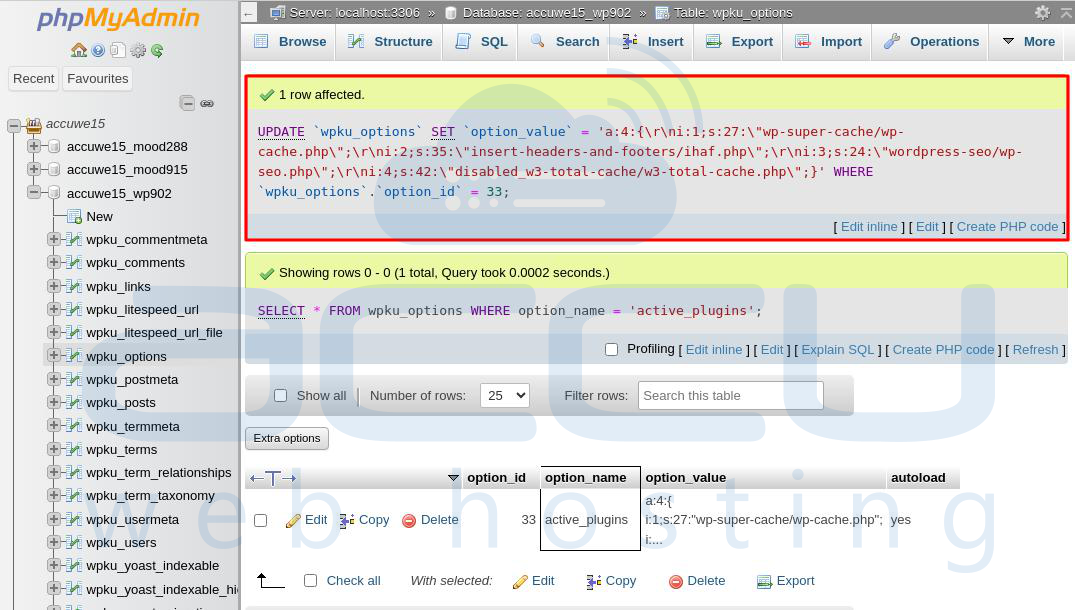
Task: Select the active_plugins row checkbox
Action: point(261,520)
